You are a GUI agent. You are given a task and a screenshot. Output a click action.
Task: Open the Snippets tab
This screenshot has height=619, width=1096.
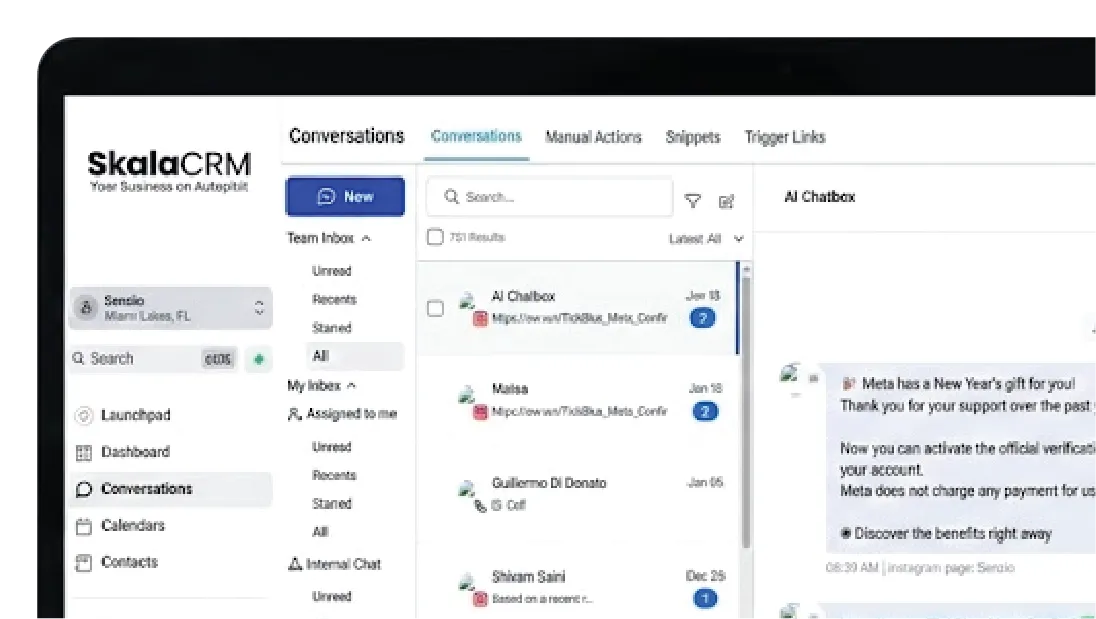693,137
